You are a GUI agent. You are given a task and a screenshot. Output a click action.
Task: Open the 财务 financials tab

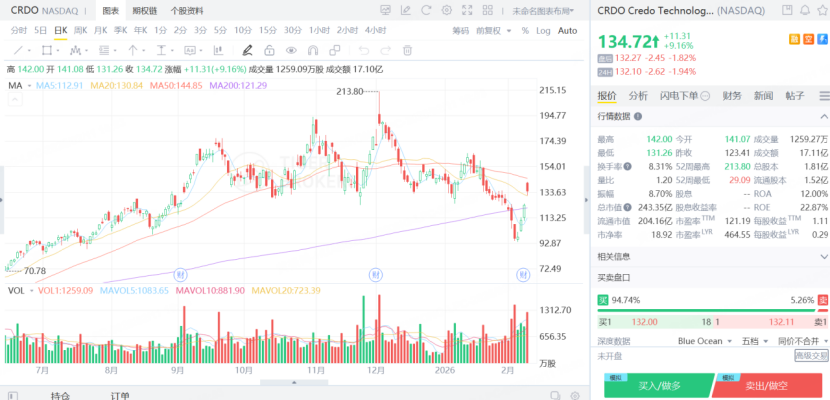(x=732, y=96)
